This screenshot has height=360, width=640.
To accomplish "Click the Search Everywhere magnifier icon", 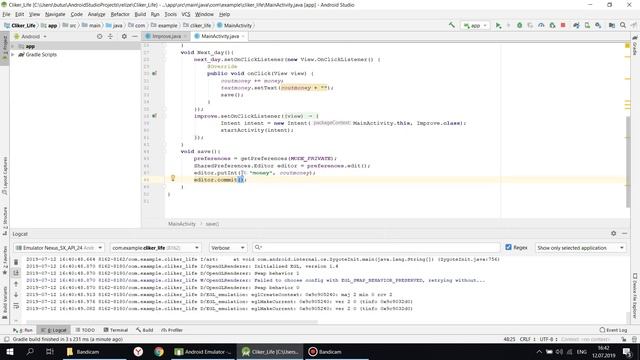I will (623, 25).
